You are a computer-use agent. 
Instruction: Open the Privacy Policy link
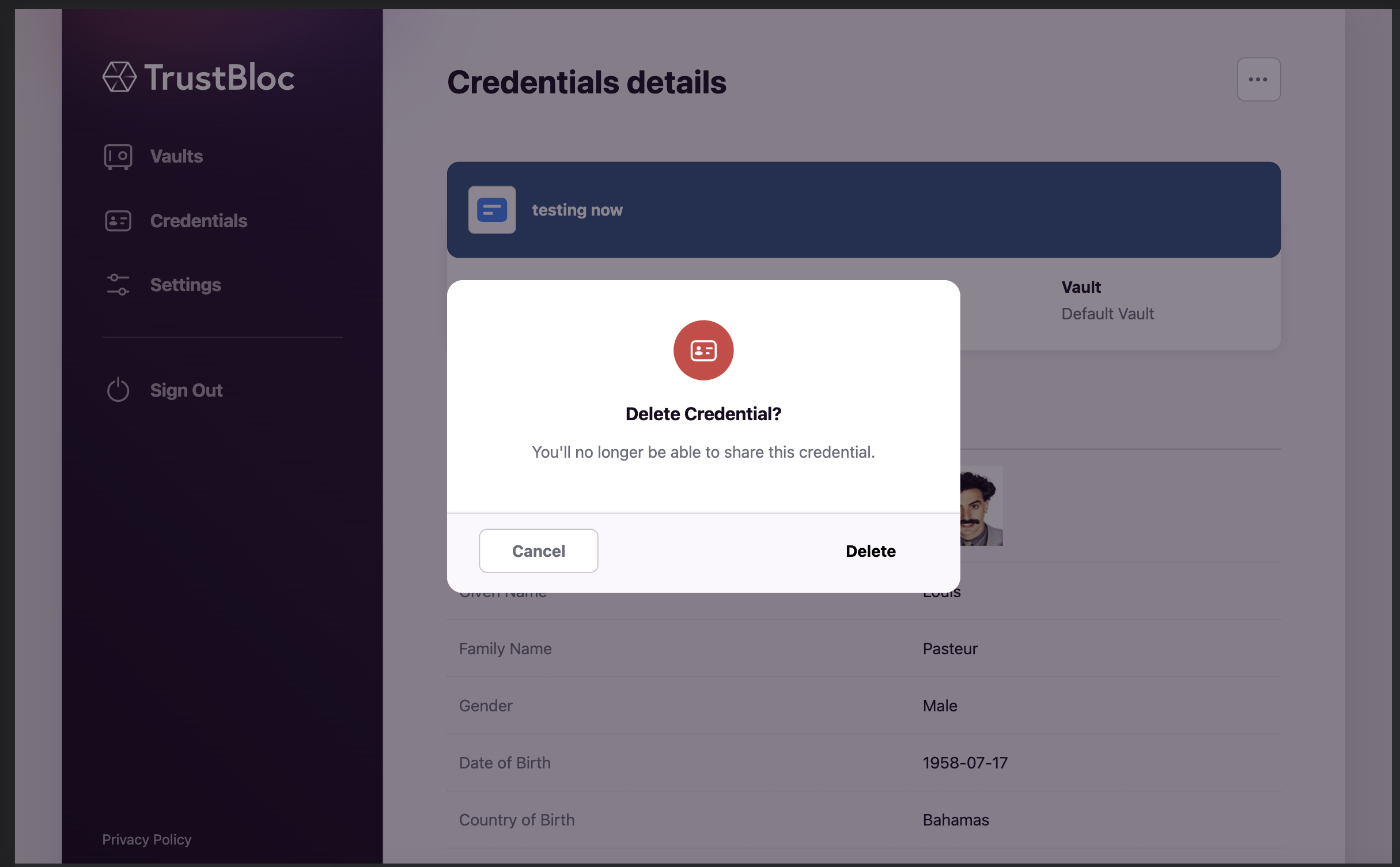pyautogui.click(x=146, y=839)
